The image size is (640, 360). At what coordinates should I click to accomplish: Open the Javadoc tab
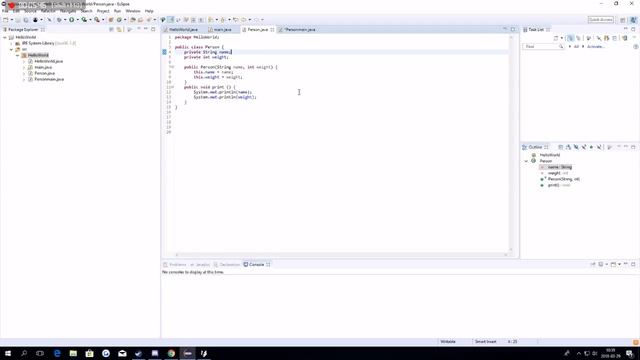(200, 264)
